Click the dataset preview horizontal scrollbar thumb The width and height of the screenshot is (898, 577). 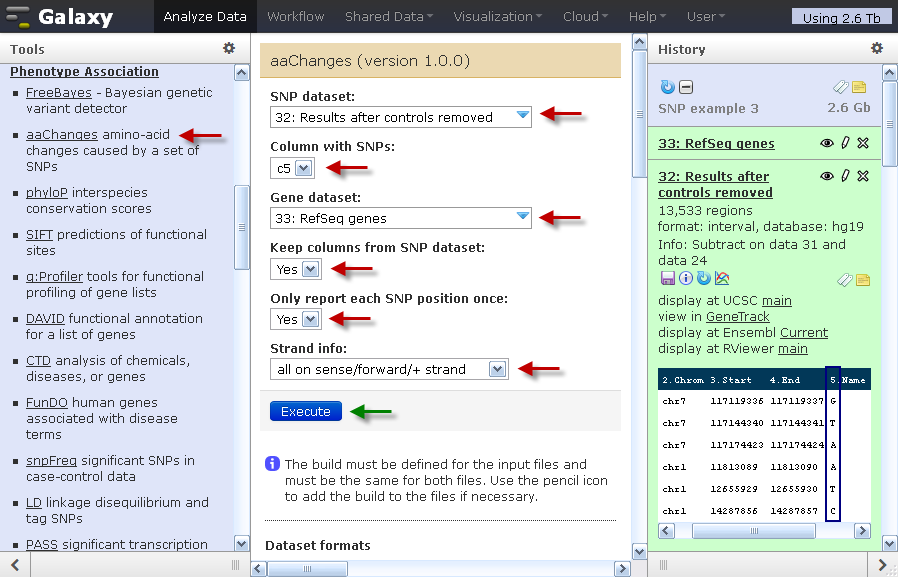click(754, 531)
